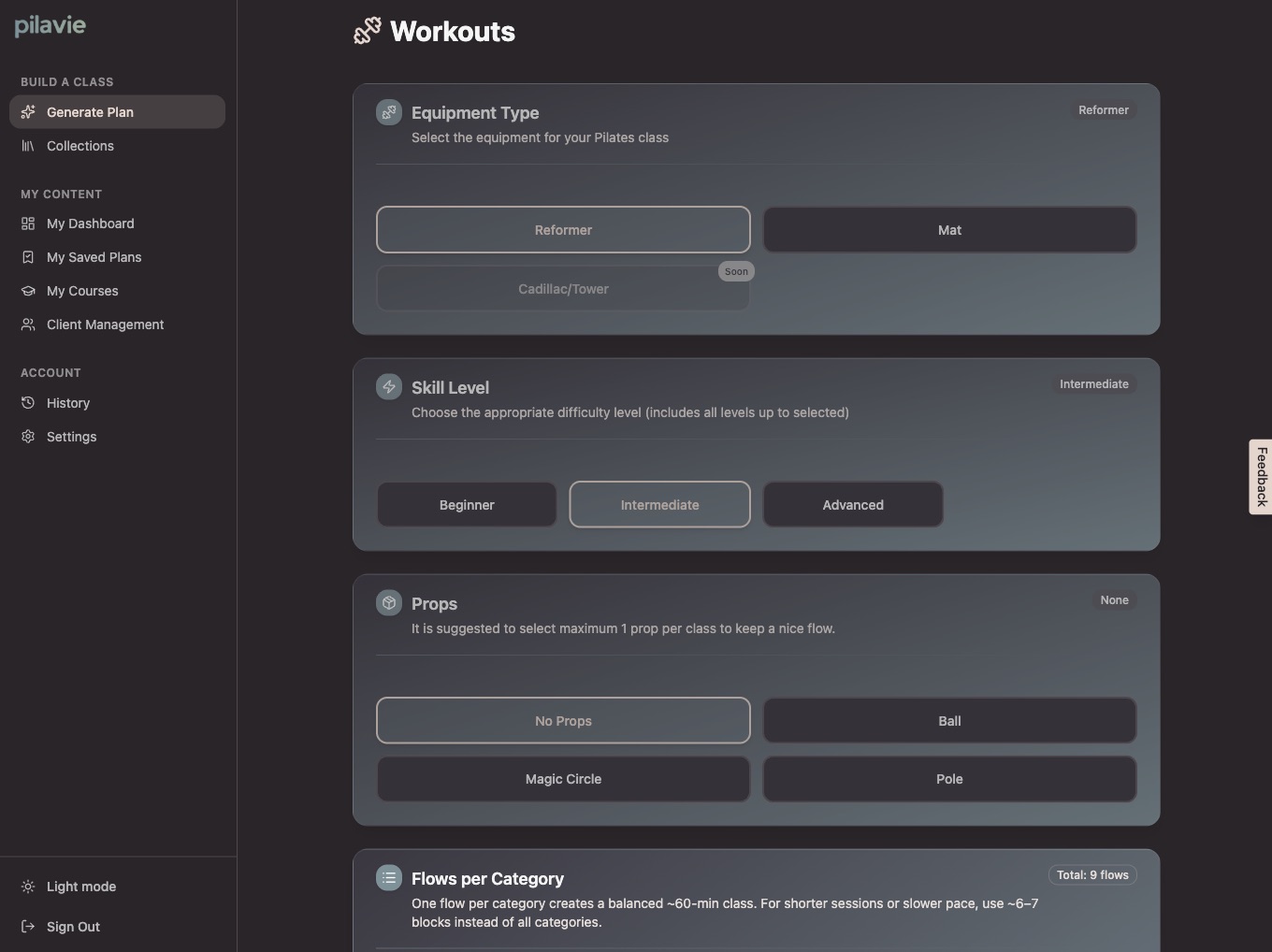The image size is (1272, 952).
Task: Click Sign Out
Action: click(x=117, y=927)
